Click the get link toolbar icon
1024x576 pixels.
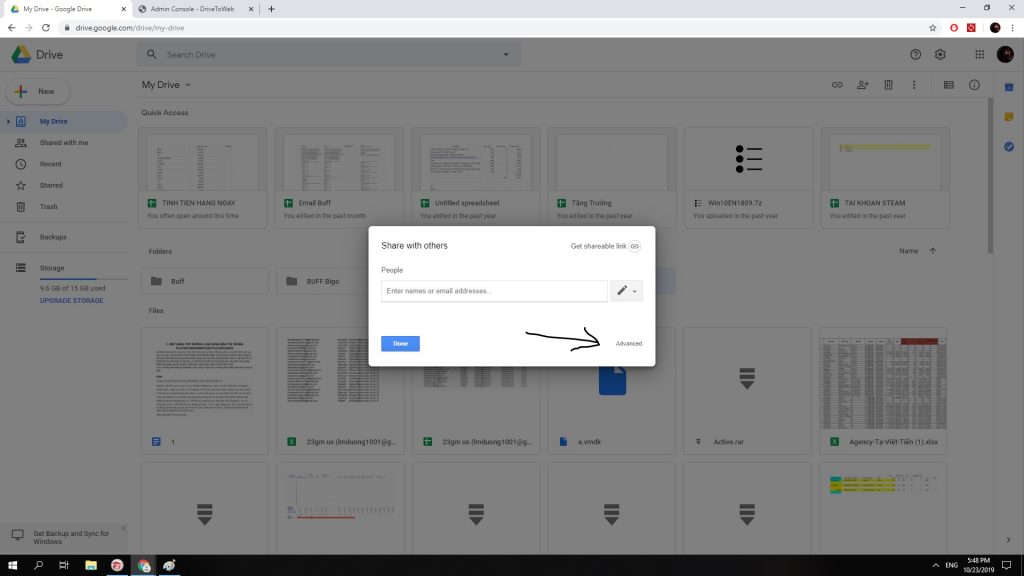837,85
